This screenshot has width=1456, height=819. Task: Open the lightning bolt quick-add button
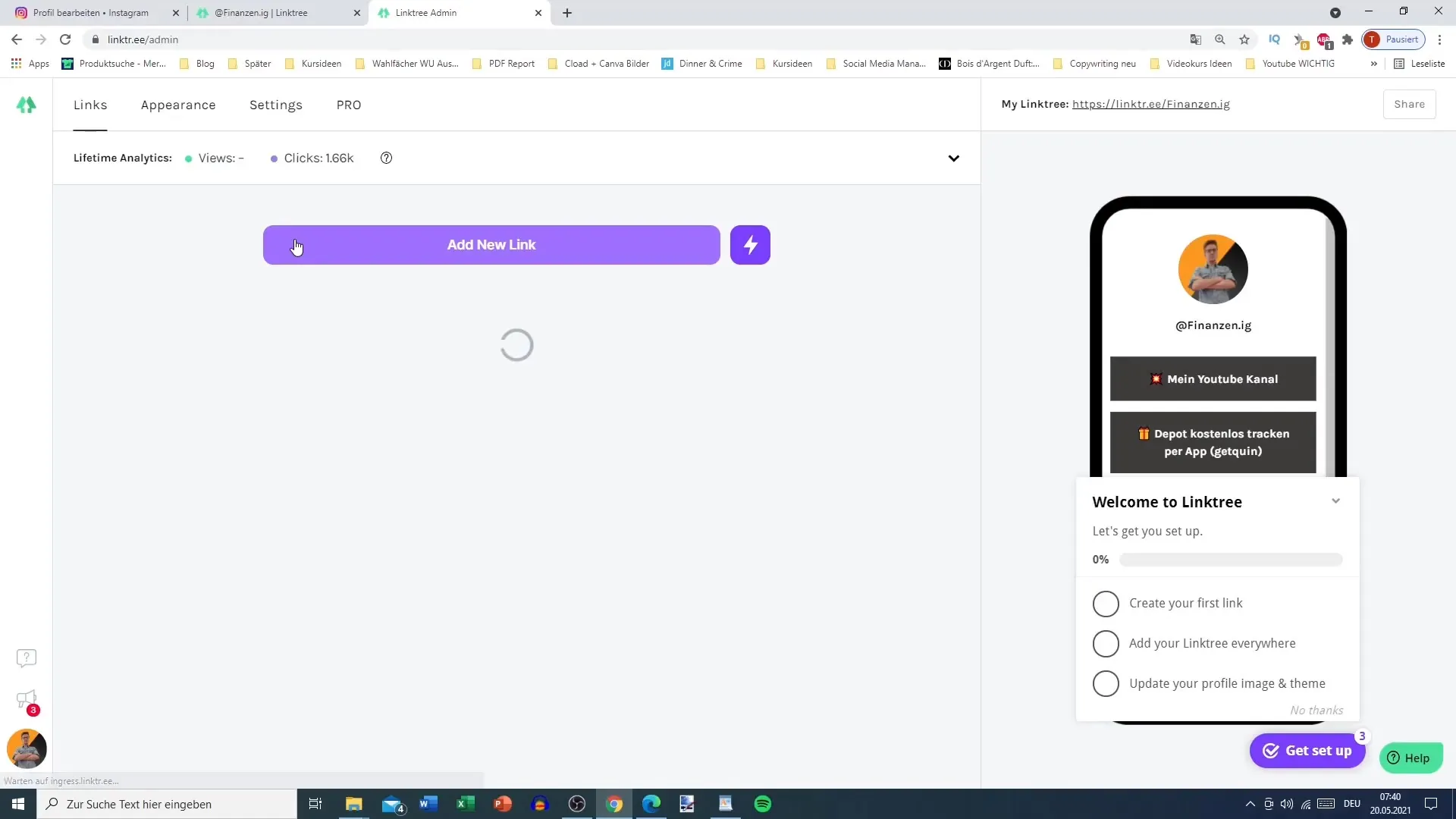click(750, 245)
